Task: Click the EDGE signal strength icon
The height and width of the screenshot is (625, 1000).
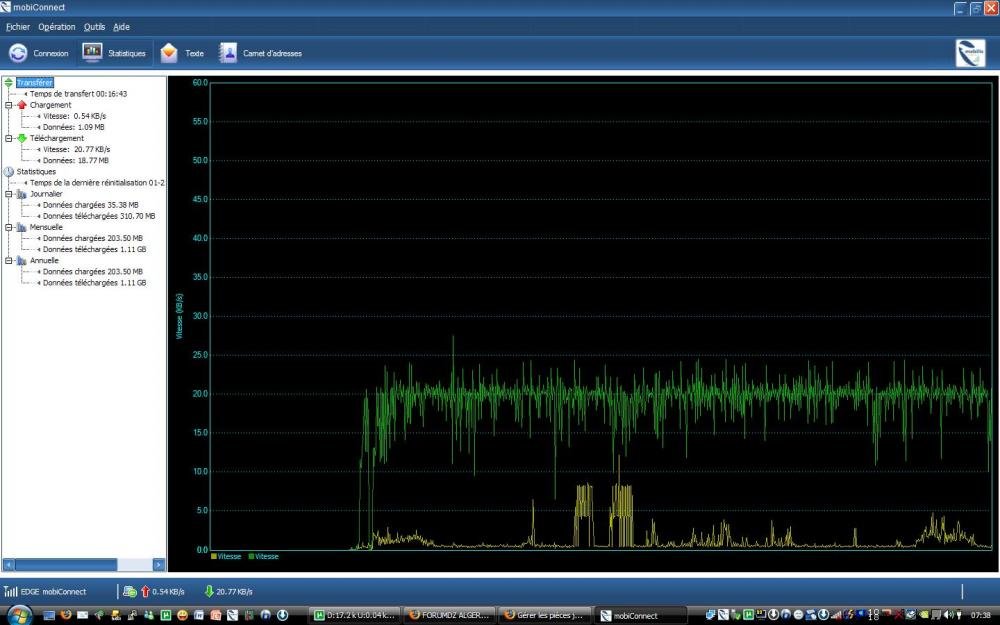Action: (11, 591)
